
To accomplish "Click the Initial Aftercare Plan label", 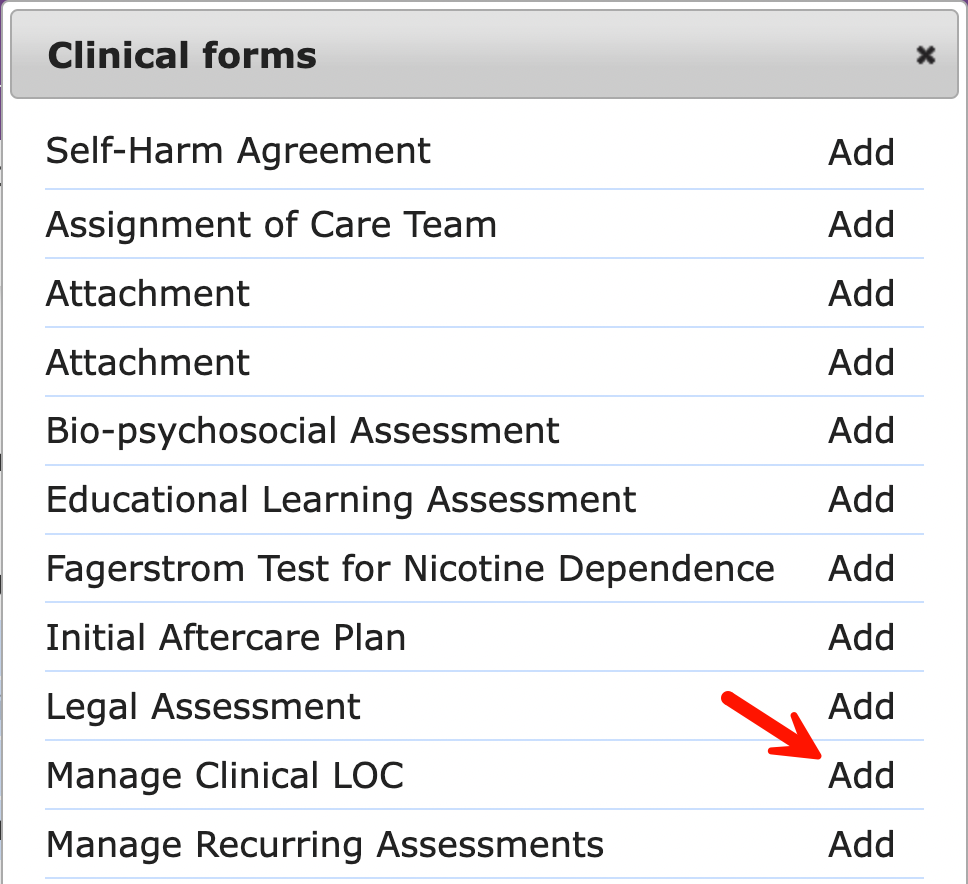I will pyautogui.click(x=225, y=637).
